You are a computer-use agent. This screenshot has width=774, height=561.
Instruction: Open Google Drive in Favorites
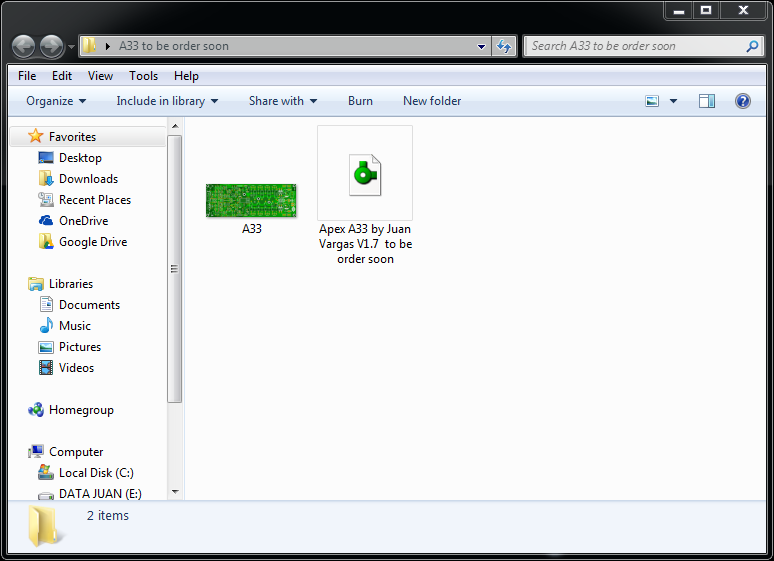93,242
